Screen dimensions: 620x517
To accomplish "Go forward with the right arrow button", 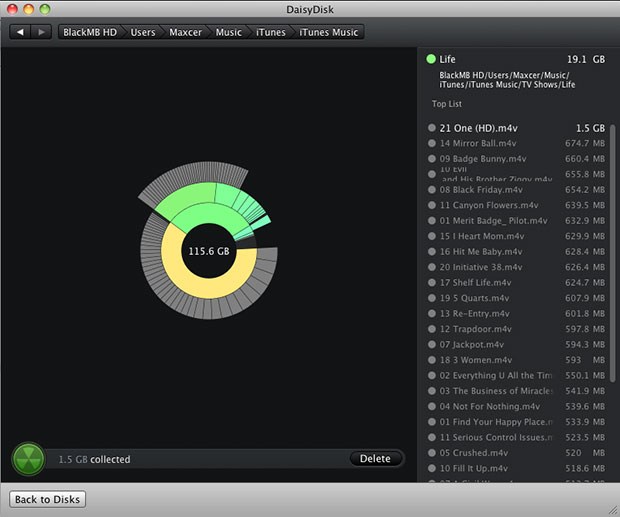I will point(42,32).
